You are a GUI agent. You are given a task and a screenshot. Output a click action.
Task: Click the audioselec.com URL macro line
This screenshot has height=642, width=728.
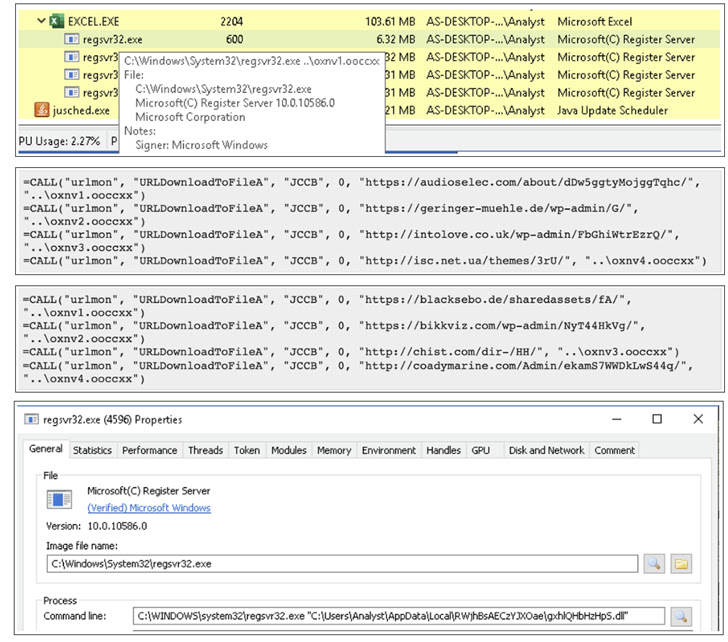click(x=361, y=188)
